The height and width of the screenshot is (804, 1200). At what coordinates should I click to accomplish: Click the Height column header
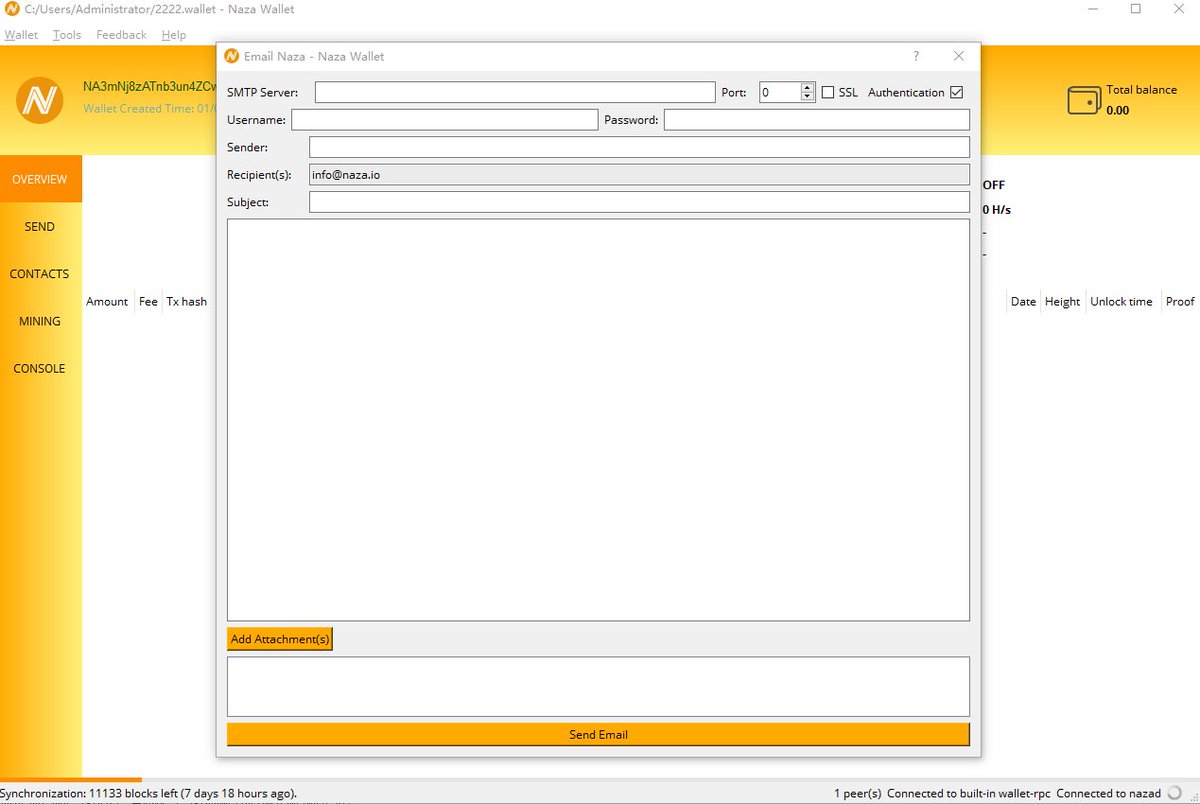(1062, 301)
